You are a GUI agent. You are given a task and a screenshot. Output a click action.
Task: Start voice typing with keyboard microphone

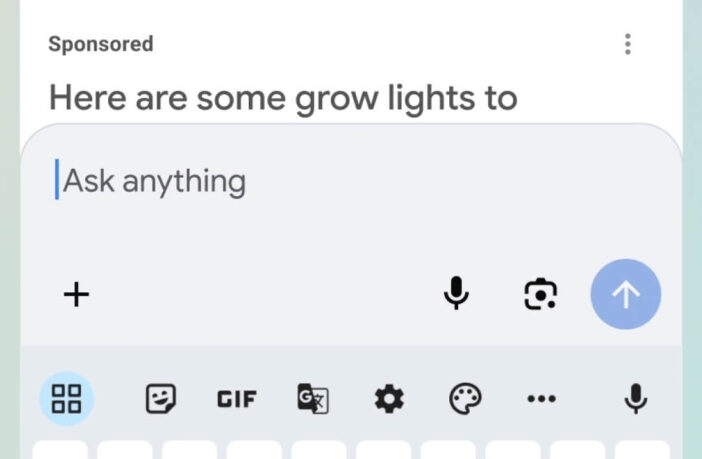click(635, 399)
